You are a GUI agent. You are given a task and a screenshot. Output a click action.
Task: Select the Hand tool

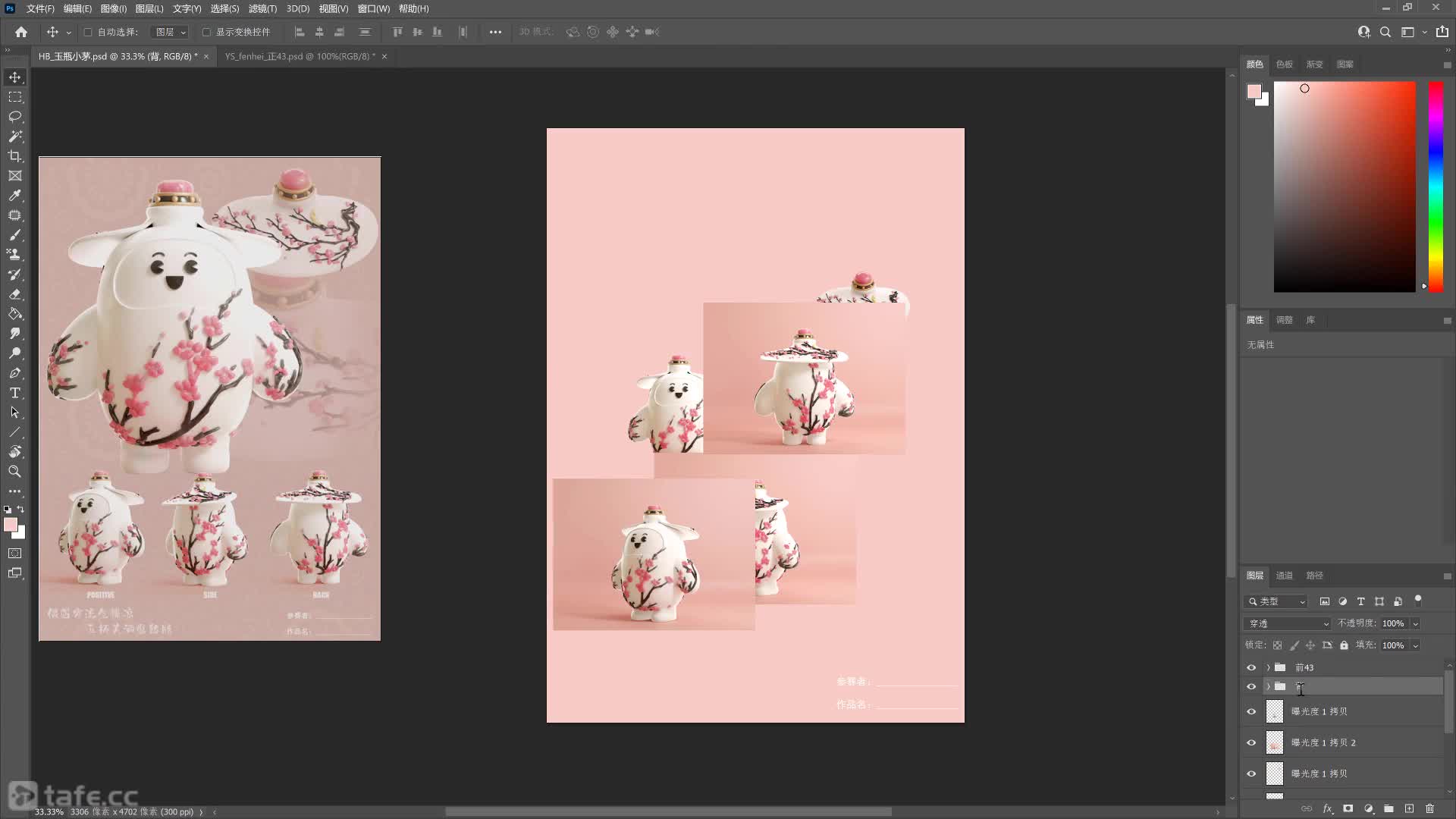(x=15, y=452)
